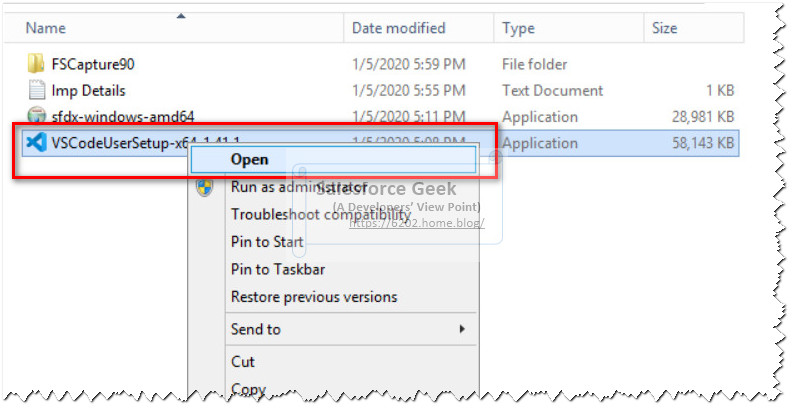Click the File folder type cell
The image size is (795, 411).
pos(534,64)
